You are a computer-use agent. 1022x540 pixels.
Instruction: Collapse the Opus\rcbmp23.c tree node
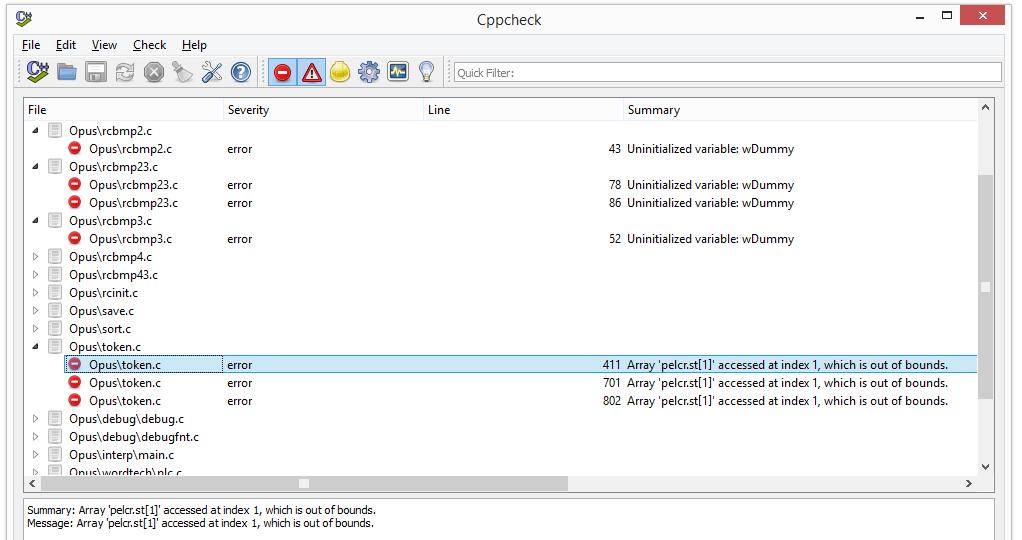[35, 166]
